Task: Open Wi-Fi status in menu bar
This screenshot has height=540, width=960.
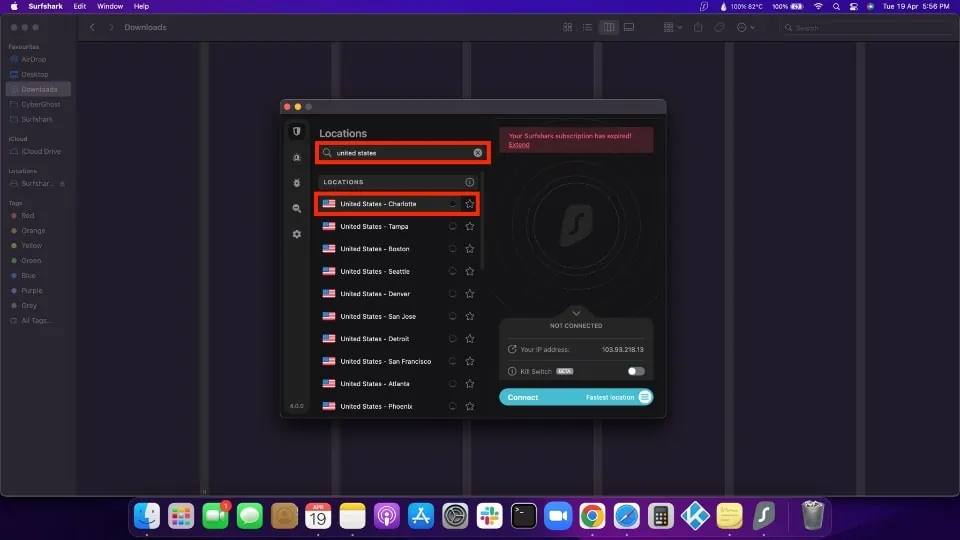Action: point(818,6)
